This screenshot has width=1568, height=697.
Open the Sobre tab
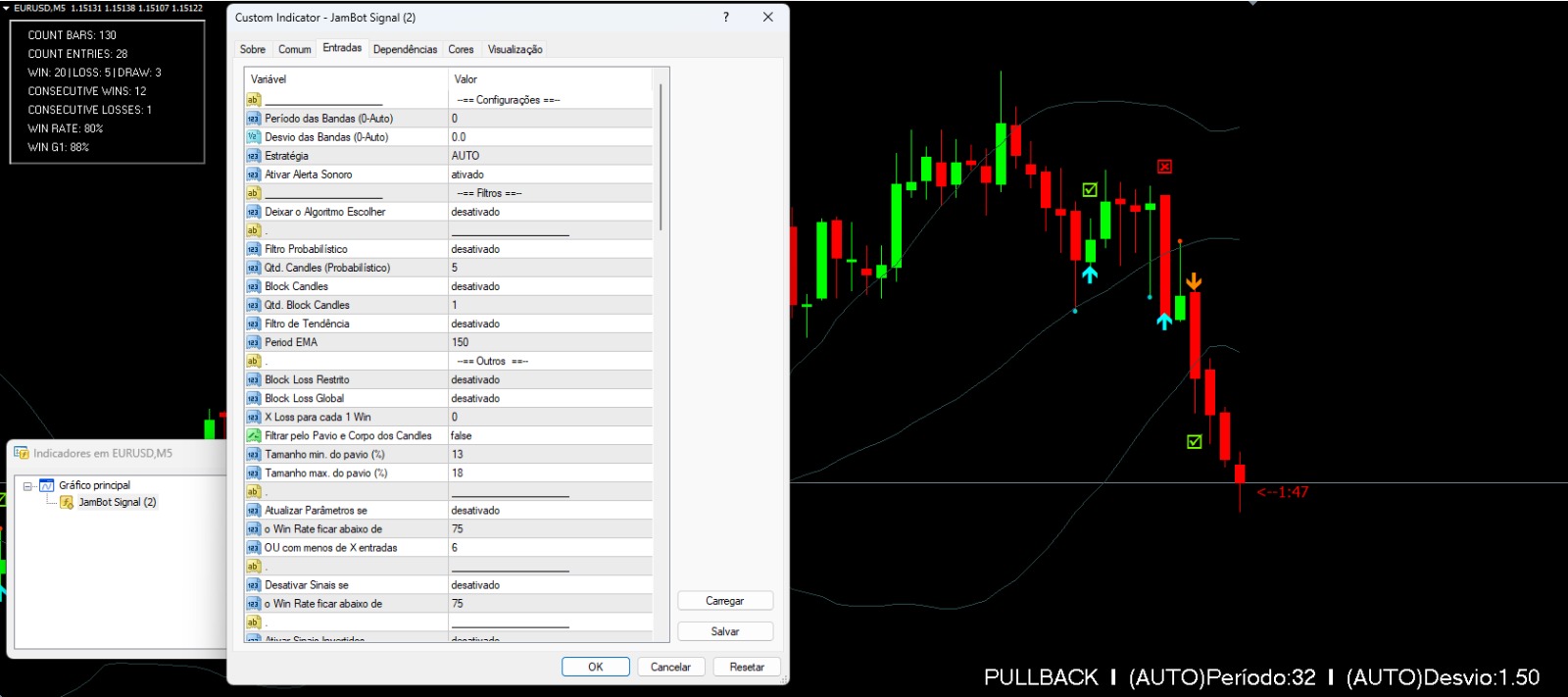point(253,49)
